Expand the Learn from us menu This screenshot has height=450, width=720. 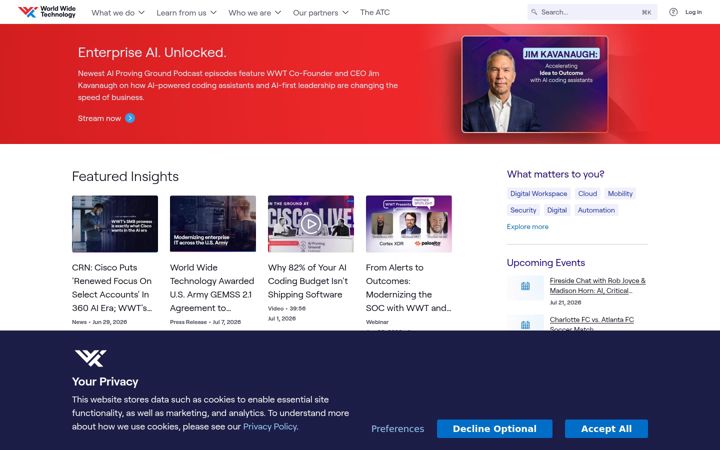click(x=186, y=13)
